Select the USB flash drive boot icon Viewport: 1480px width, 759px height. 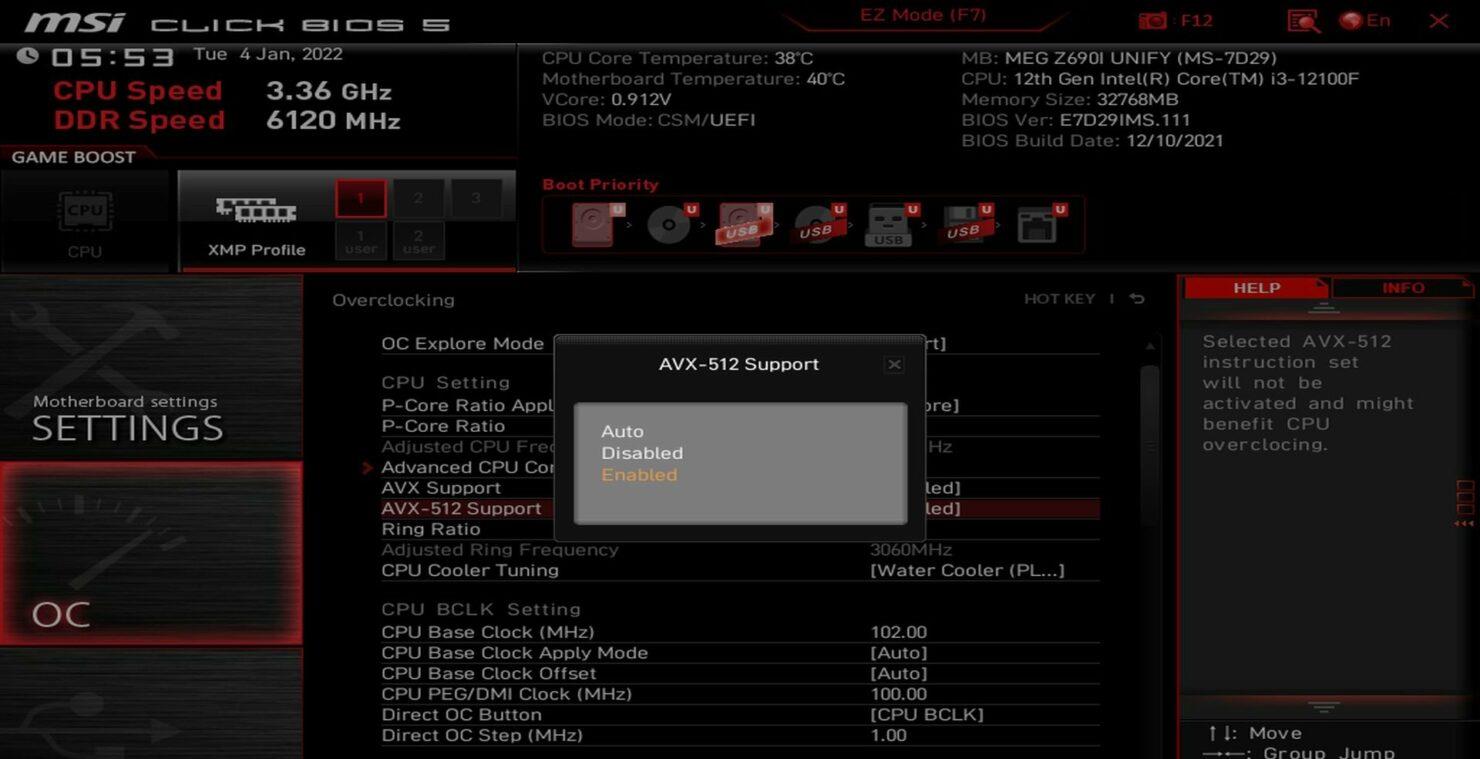[889, 223]
